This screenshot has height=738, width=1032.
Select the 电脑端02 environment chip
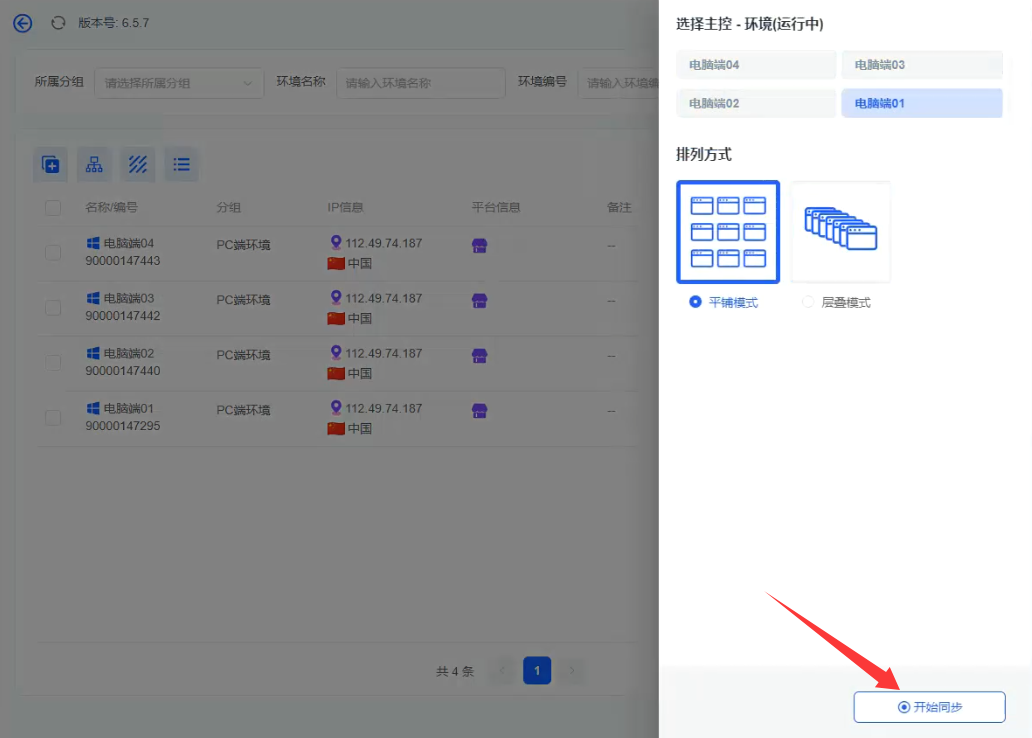point(755,103)
